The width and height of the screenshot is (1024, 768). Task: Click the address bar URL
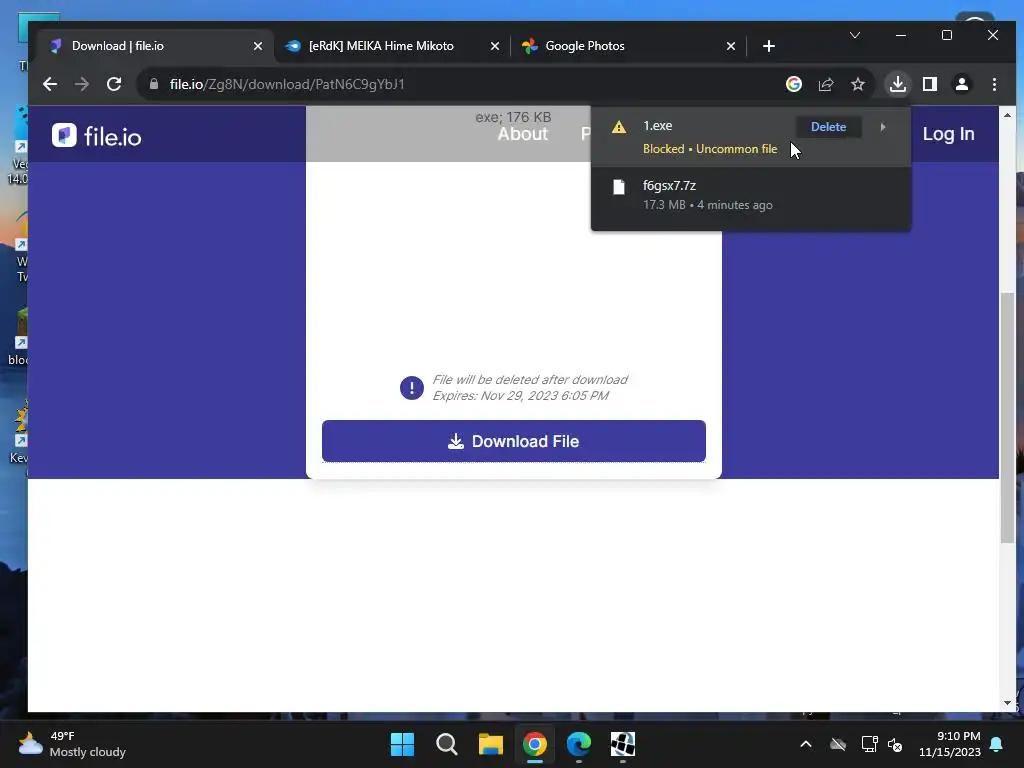pyautogui.click(x=287, y=84)
